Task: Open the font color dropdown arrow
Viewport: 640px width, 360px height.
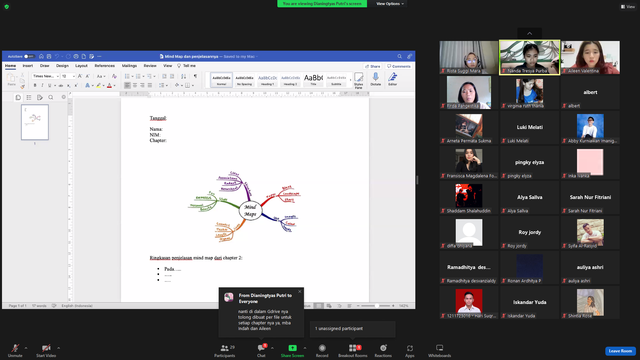Action: pyautogui.click(x=114, y=86)
